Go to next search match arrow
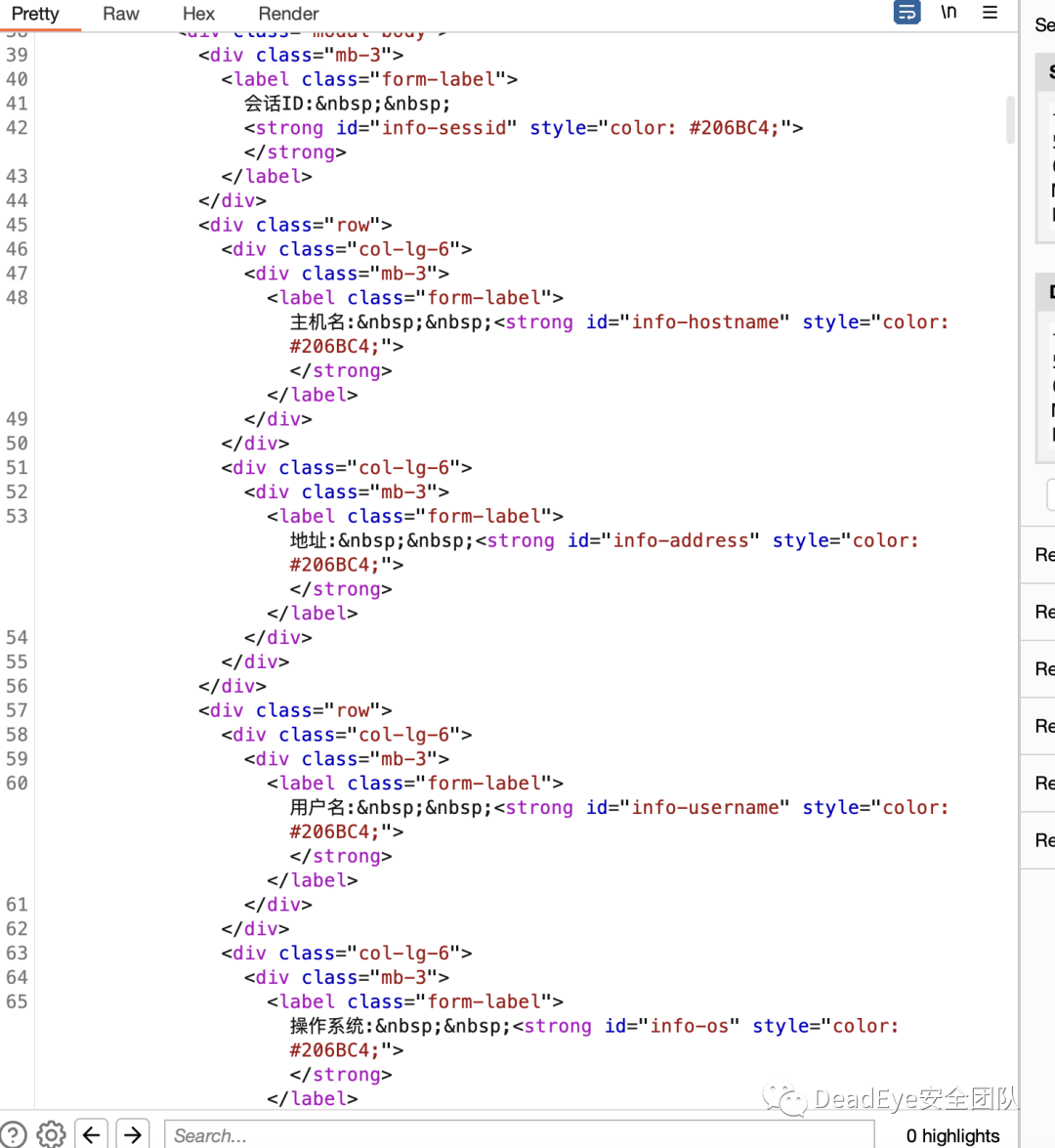 click(x=133, y=1135)
